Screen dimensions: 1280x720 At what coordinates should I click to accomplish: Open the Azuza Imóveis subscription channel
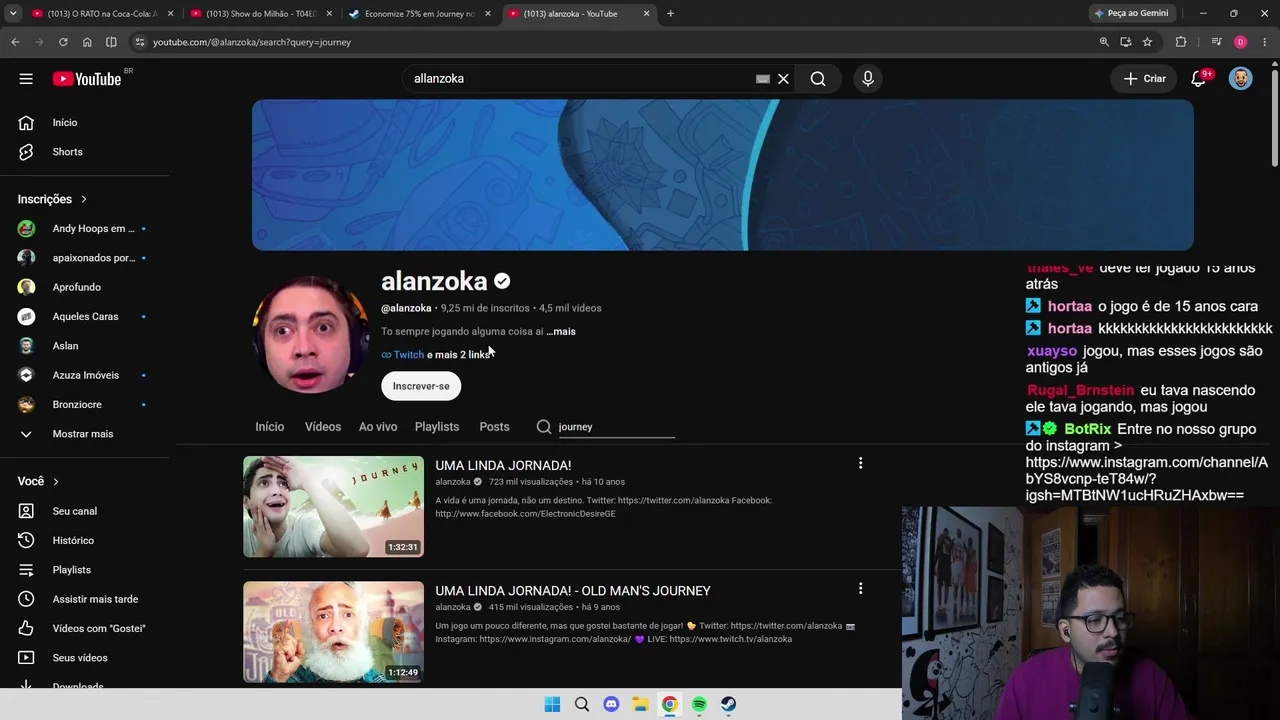click(x=87, y=375)
